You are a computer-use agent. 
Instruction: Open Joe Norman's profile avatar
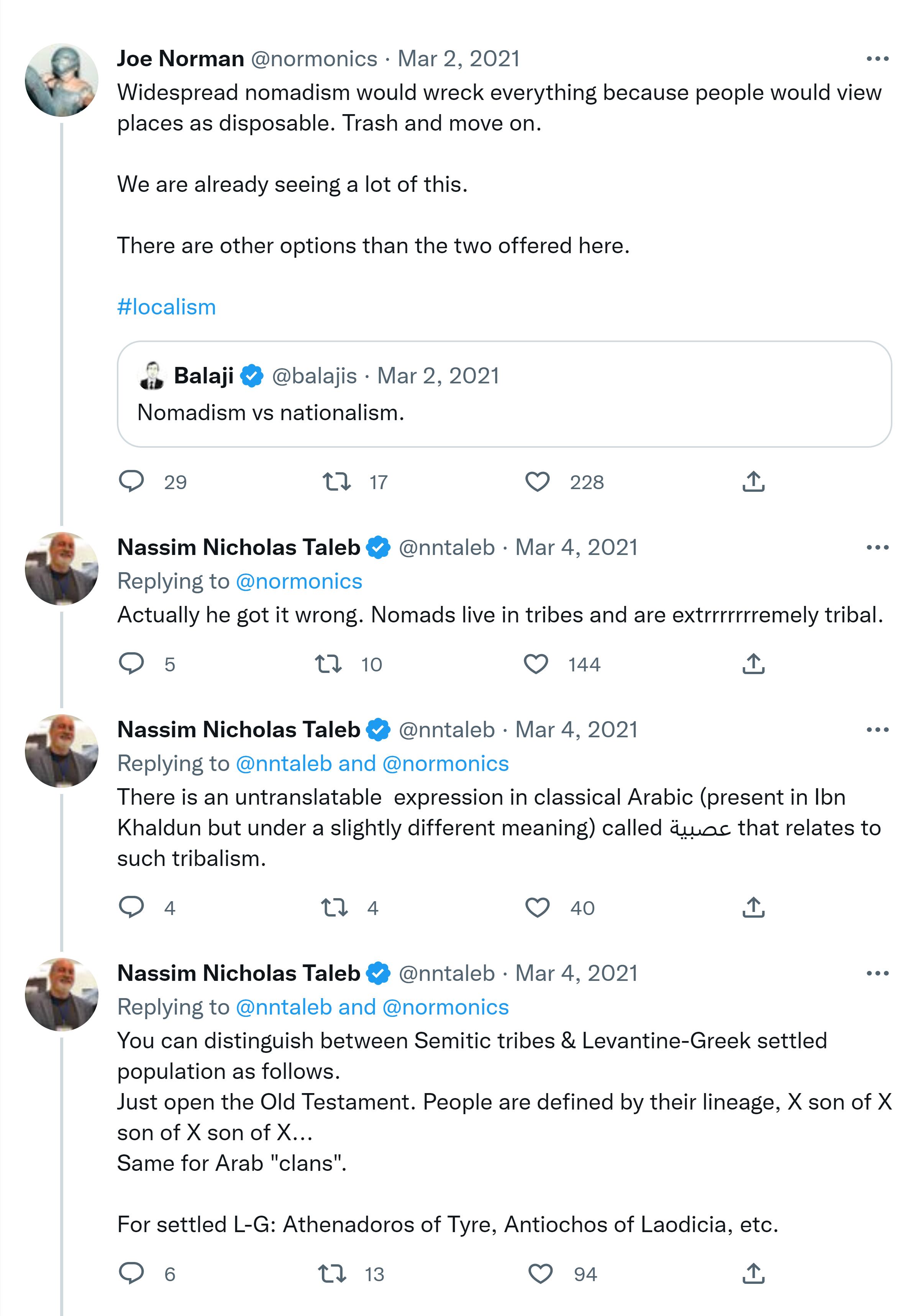click(62, 80)
